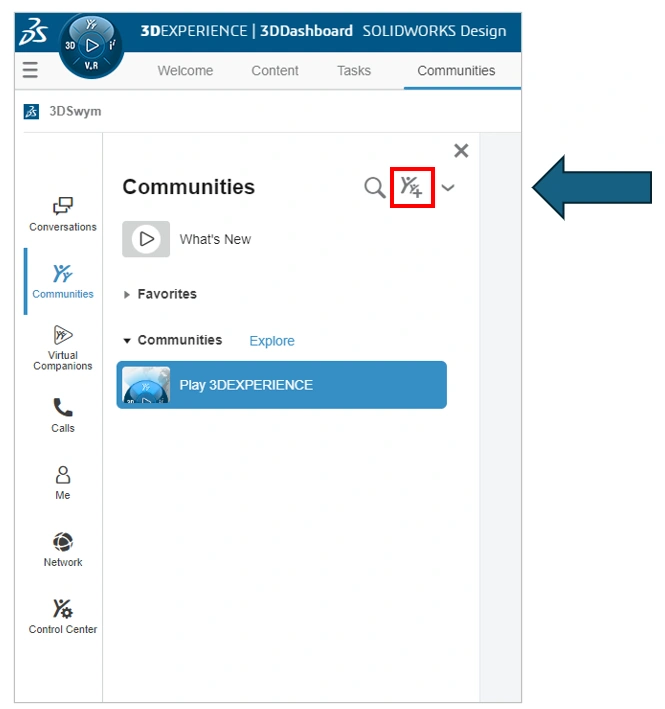Open the hamburger menu
The image size is (665, 709).
[x=30, y=70]
